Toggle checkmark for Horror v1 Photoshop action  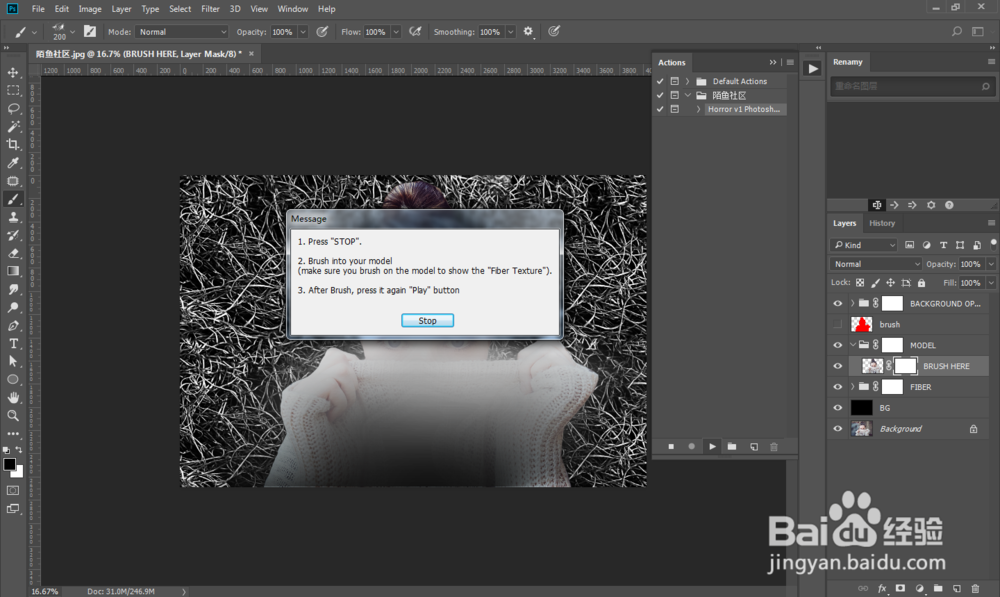pos(660,109)
